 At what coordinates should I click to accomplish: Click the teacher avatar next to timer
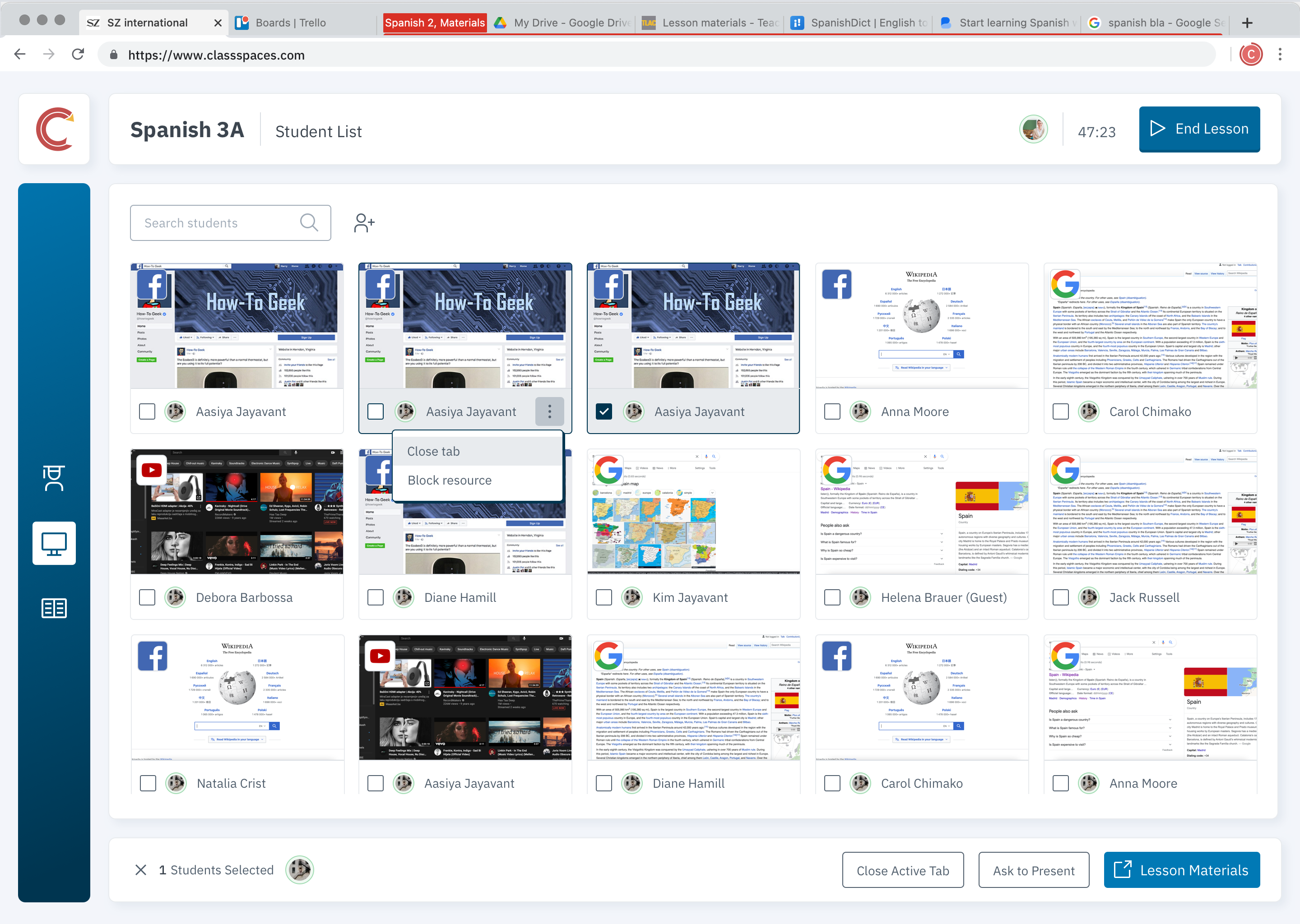click(1033, 130)
